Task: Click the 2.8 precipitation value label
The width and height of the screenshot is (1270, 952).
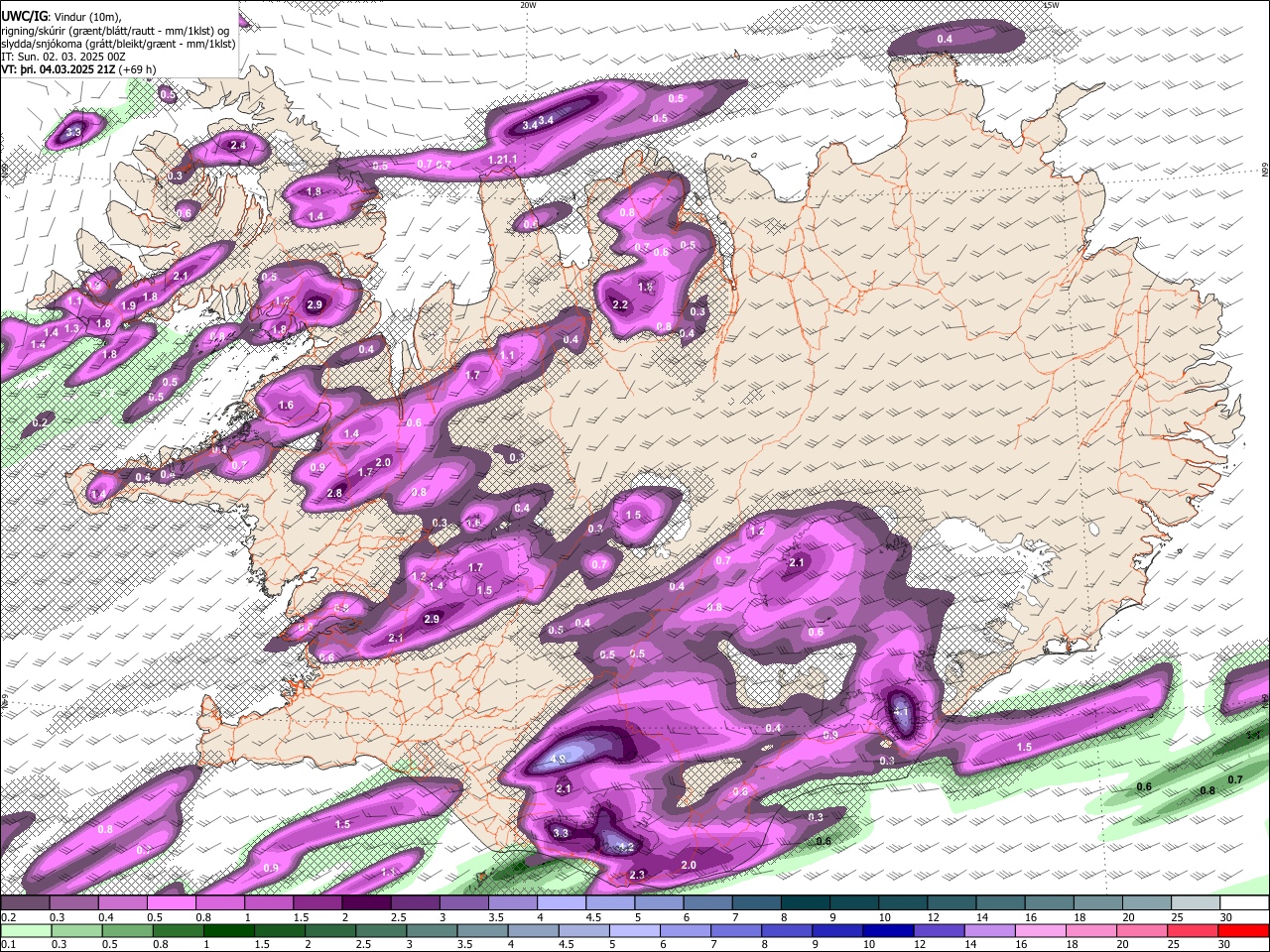Action: pyautogui.click(x=334, y=493)
